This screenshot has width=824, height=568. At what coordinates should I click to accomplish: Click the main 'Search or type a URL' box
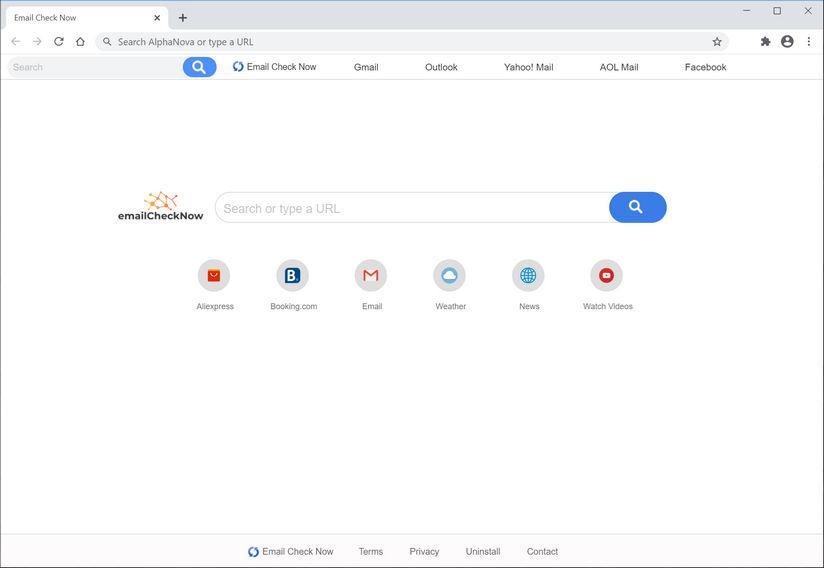[x=413, y=208]
